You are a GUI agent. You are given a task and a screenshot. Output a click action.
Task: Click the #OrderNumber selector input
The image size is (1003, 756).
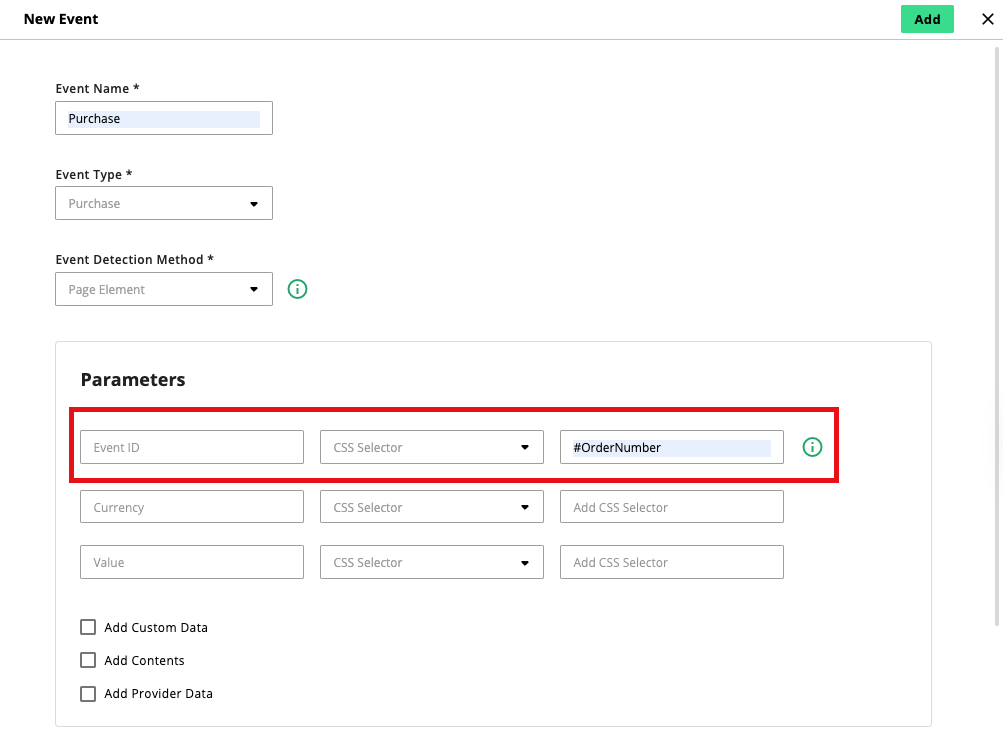pyautogui.click(x=671, y=447)
